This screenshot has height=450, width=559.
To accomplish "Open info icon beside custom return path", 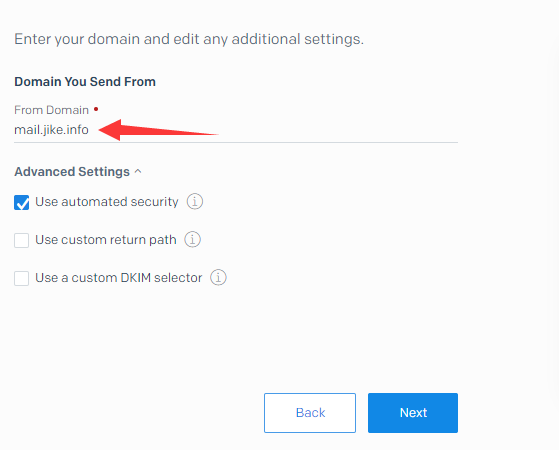I will click(193, 239).
